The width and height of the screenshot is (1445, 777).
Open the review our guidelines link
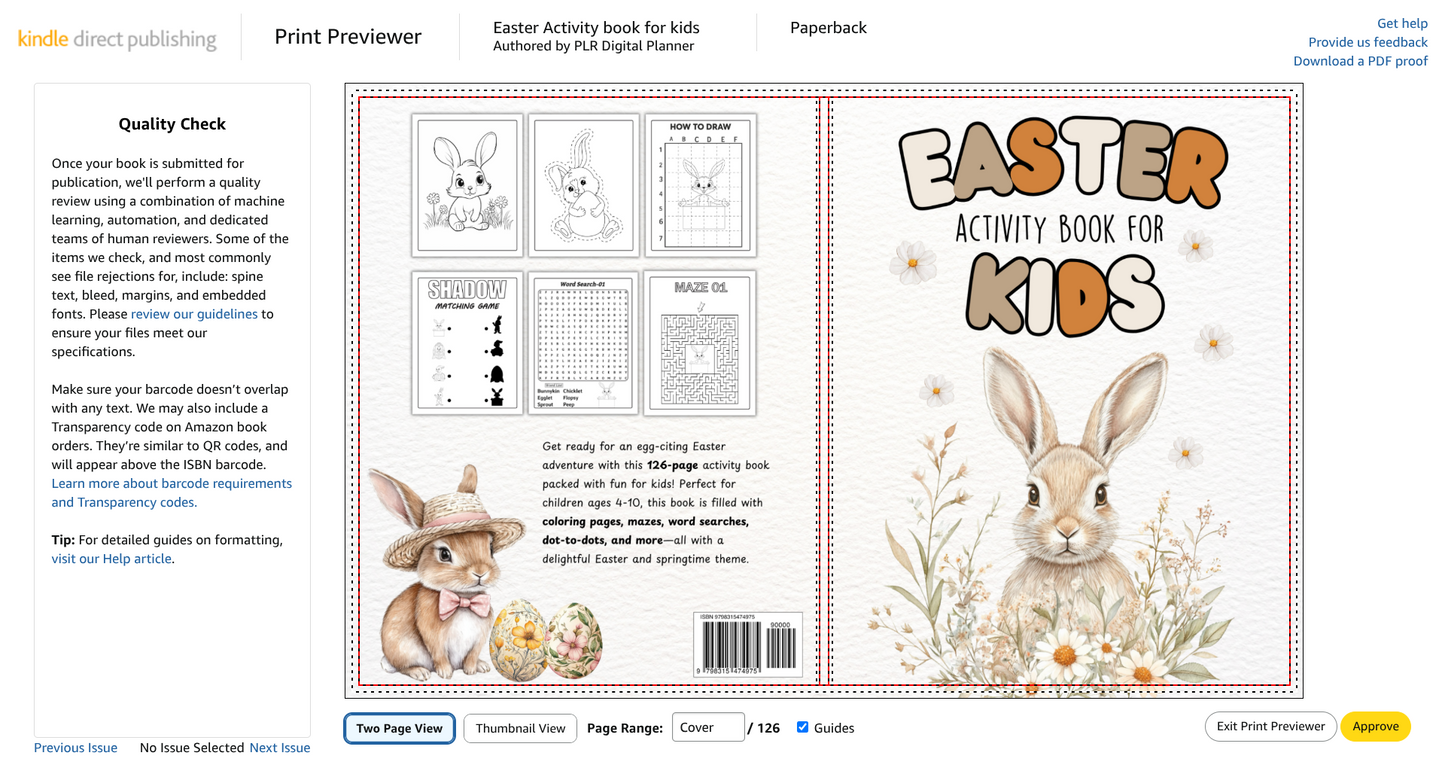click(194, 314)
